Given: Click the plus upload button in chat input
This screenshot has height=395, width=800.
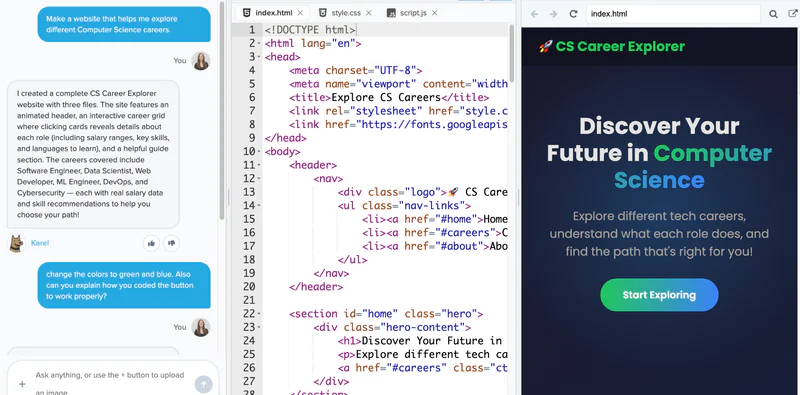Looking at the screenshot, I should click(x=22, y=384).
